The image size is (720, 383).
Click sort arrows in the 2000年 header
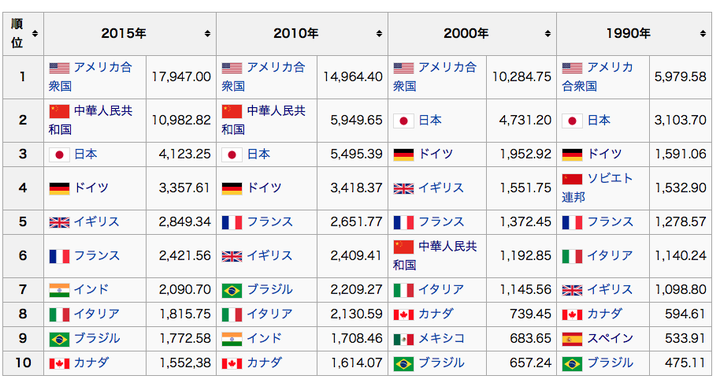[x=548, y=34]
